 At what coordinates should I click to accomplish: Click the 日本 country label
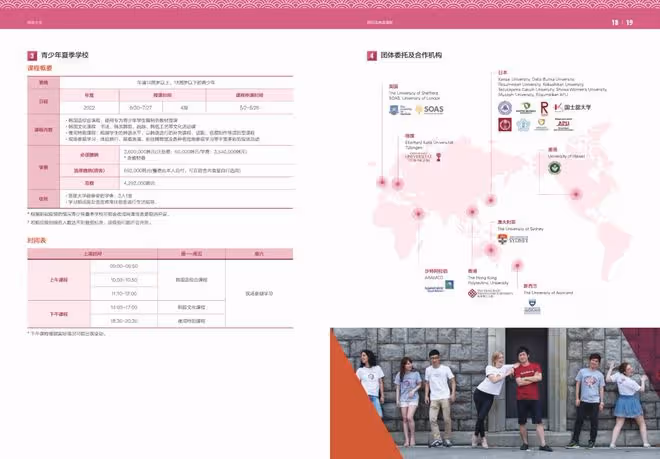click(x=503, y=73)
